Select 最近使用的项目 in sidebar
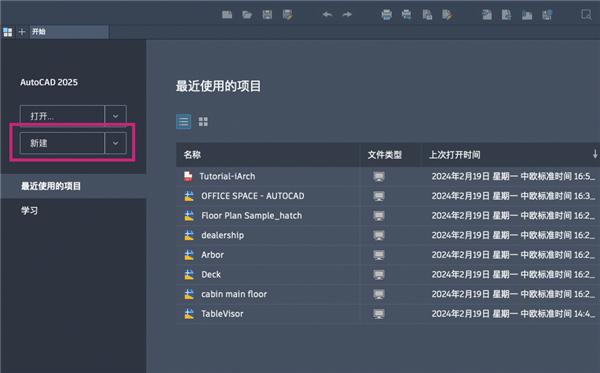This screenshot has width=600, height=373. pyautogui.click(x=73, y=186)
